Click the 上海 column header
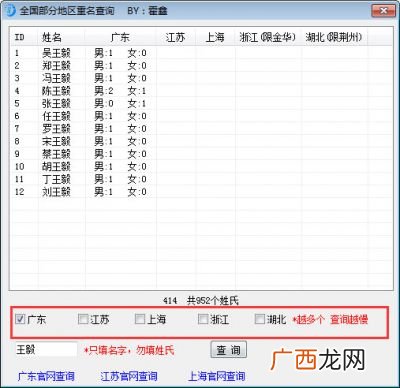 point(215,37)
